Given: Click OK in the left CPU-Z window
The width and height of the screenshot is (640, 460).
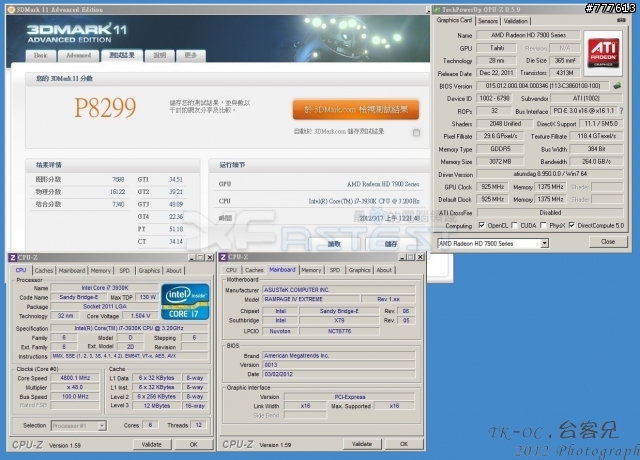Looking at the screenshot, I should click(x=193, y=444).
